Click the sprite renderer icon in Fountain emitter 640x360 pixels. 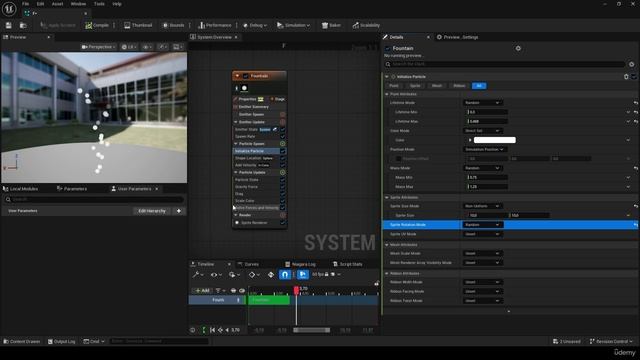coord(244,88)
